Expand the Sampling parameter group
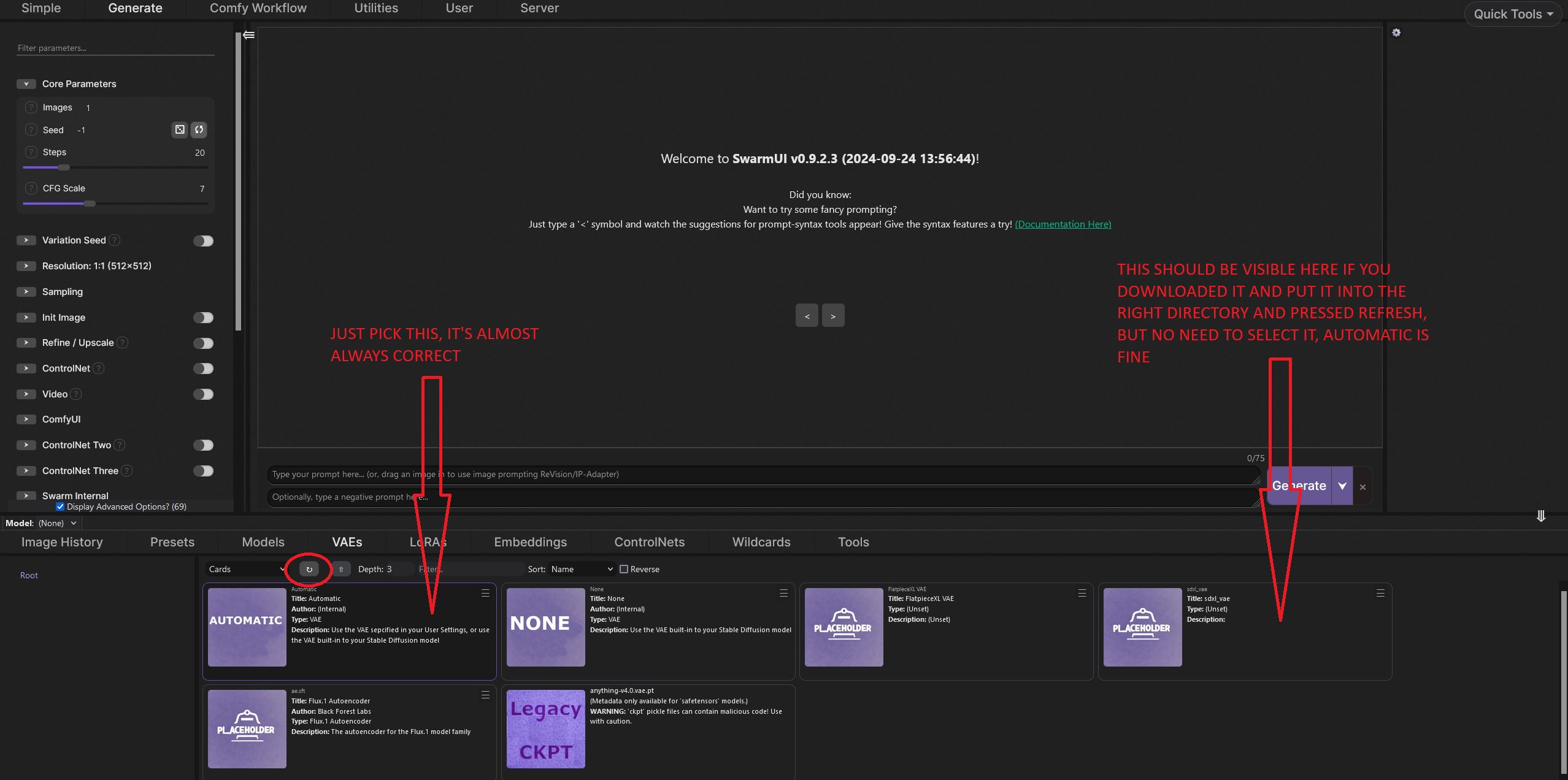Image resolution: width=1568 pixels, height=780 pixels. (x=26, y=292)
